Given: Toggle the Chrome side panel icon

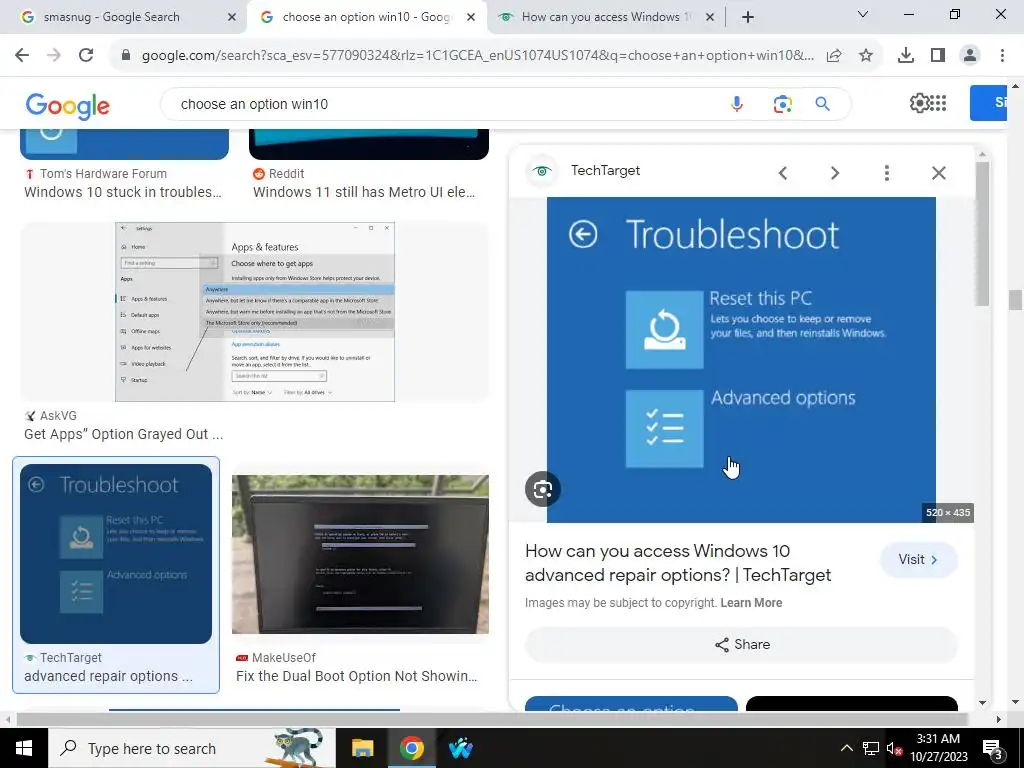Looking at the screenshot, I should [938, 56].
